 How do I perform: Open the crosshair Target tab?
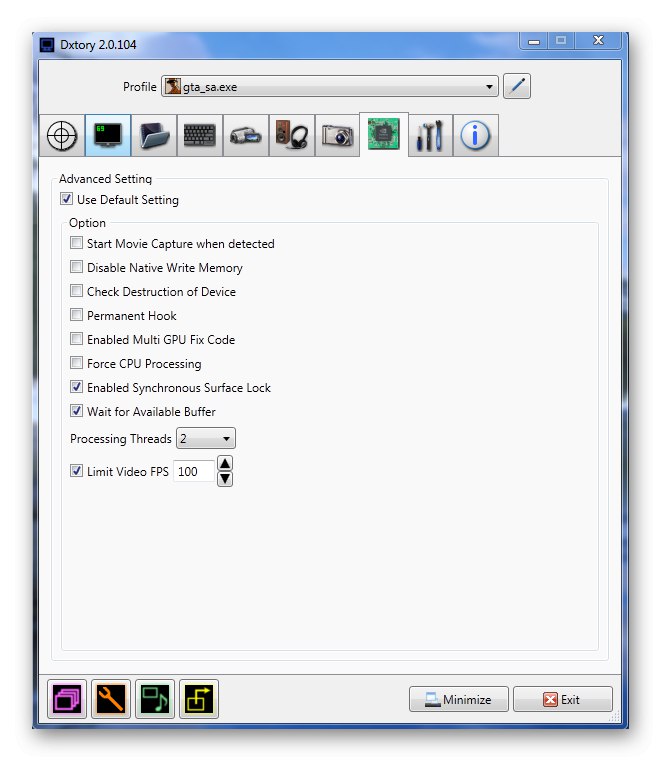pyautogui.click(x=62, y=135)
